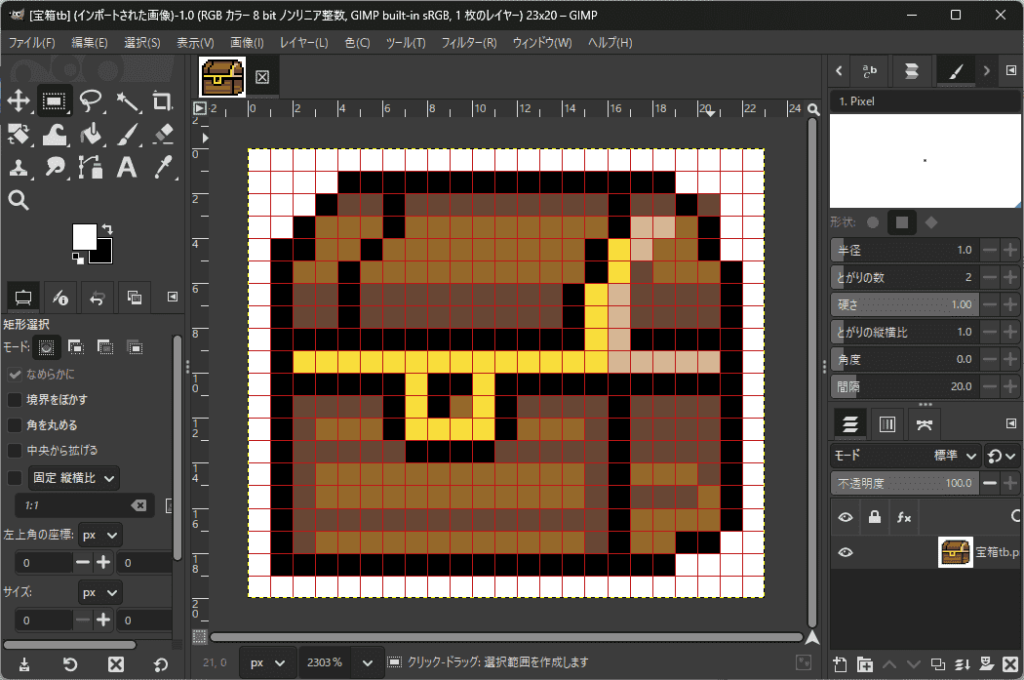
Task: Activate the Crop tool
Action: pos(162,100)
